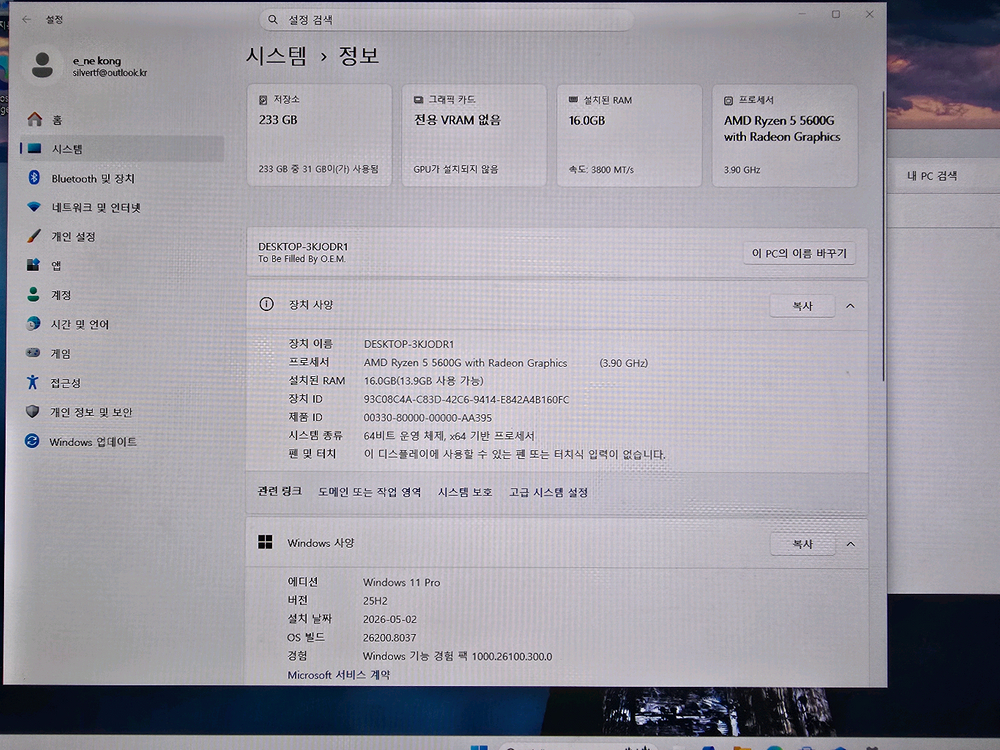Click the 저장소 storage card icon
The height and width of the screenshot is (750, 1000).
coord(263,100)
